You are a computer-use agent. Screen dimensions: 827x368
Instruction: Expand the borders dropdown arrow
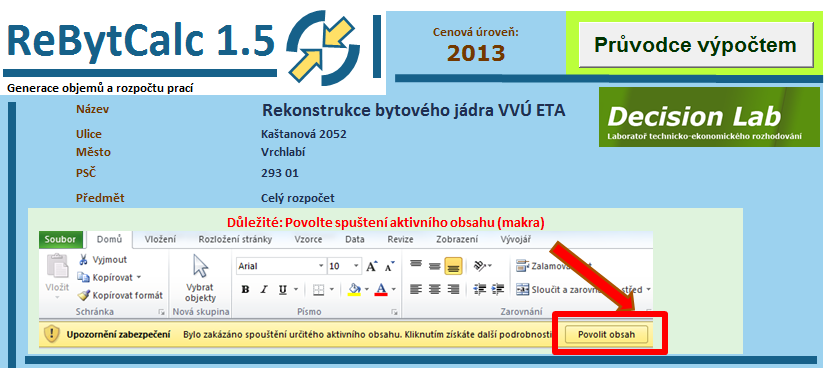pos(332,289)
